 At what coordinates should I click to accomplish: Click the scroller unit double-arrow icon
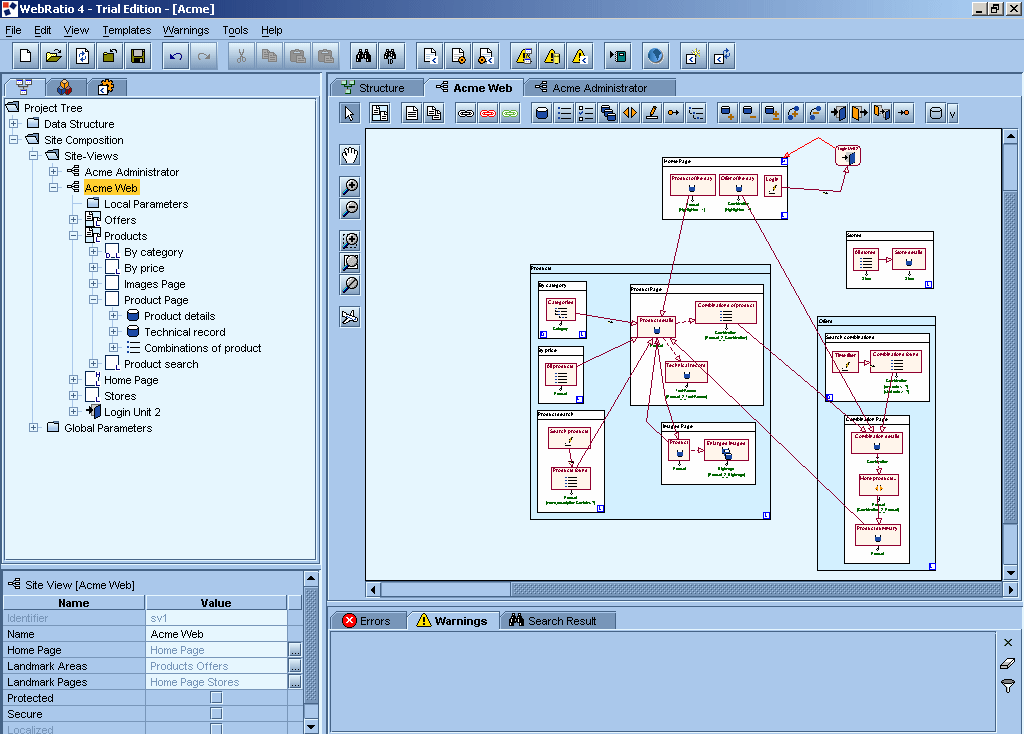630,113
